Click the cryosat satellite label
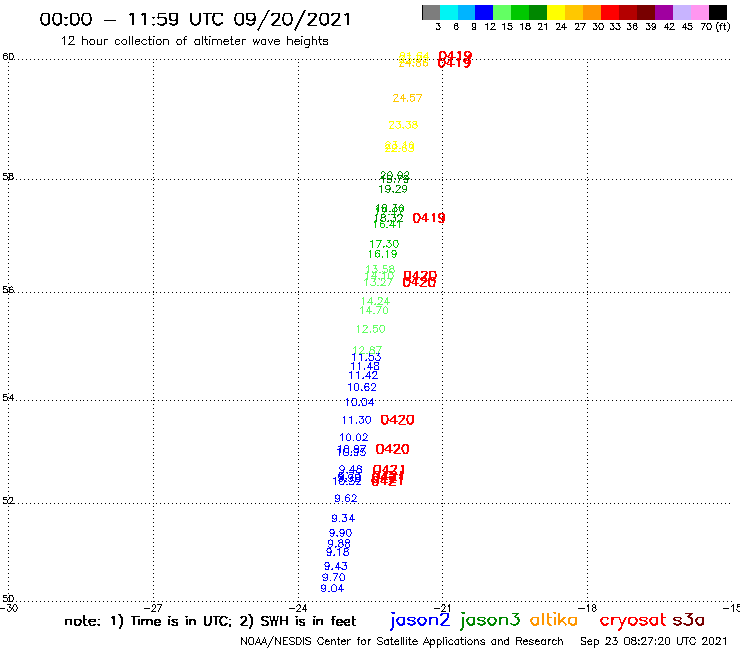This screenshot has height=650, width=740. pyautogui.click(x=632, y=620)
